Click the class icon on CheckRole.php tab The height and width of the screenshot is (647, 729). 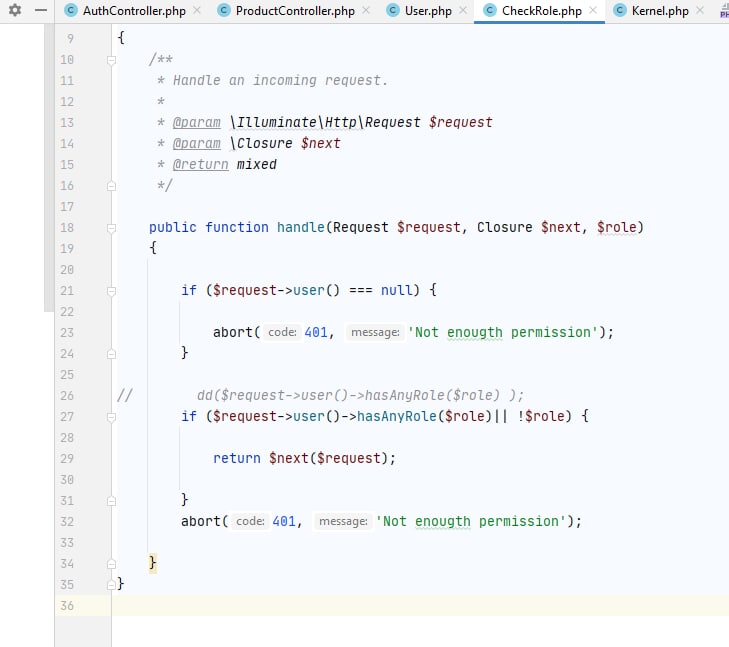click(x=490, y=10)
